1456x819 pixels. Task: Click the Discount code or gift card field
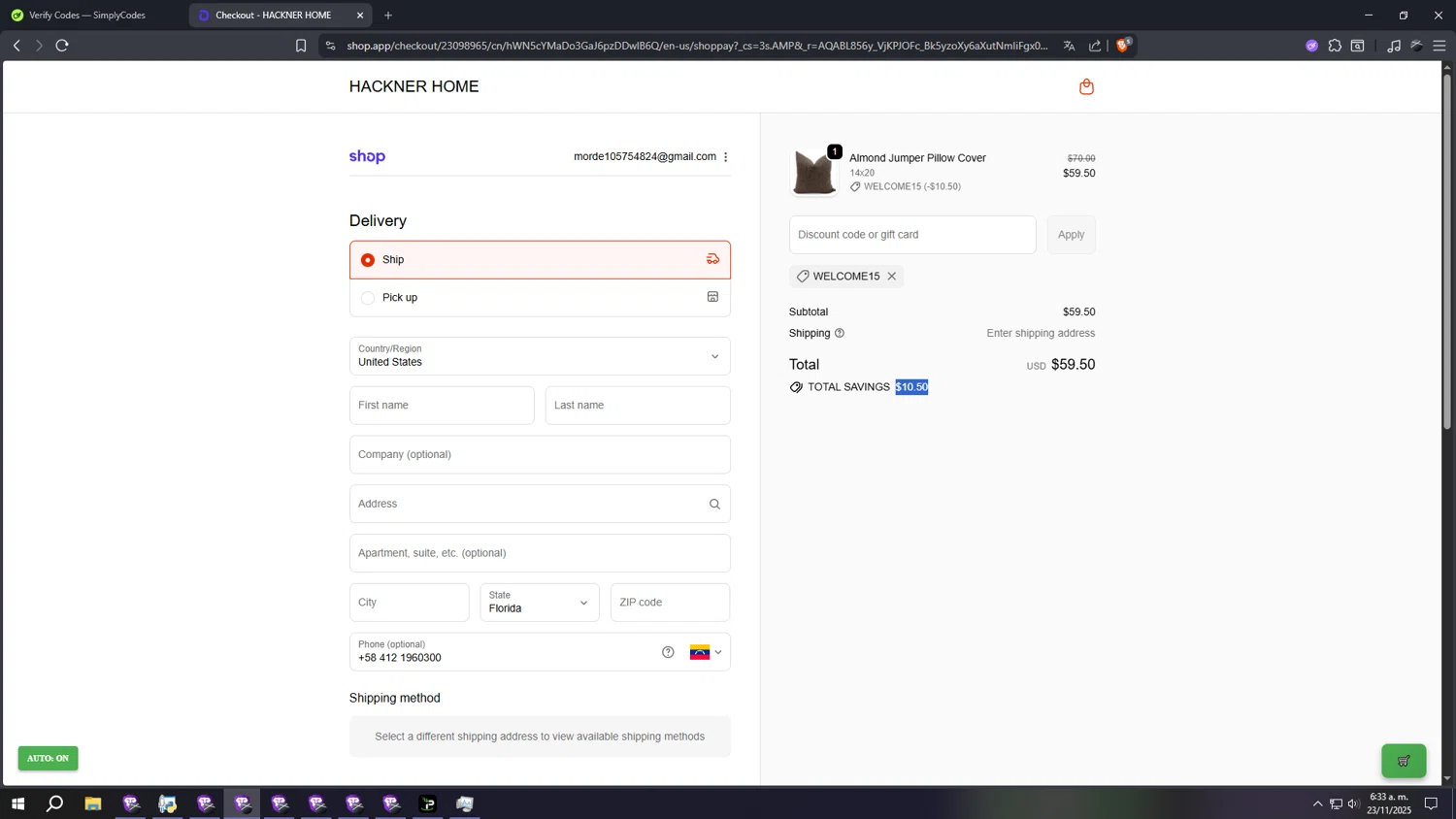tap(912, 235)
